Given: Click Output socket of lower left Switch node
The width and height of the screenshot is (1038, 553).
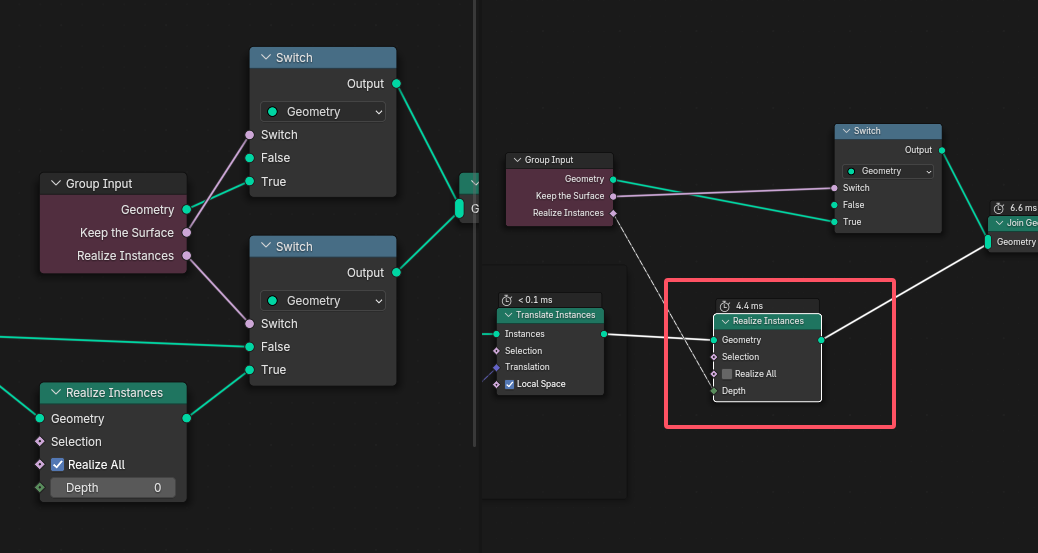Looking at the screenshot, I should tap(396, 272).
